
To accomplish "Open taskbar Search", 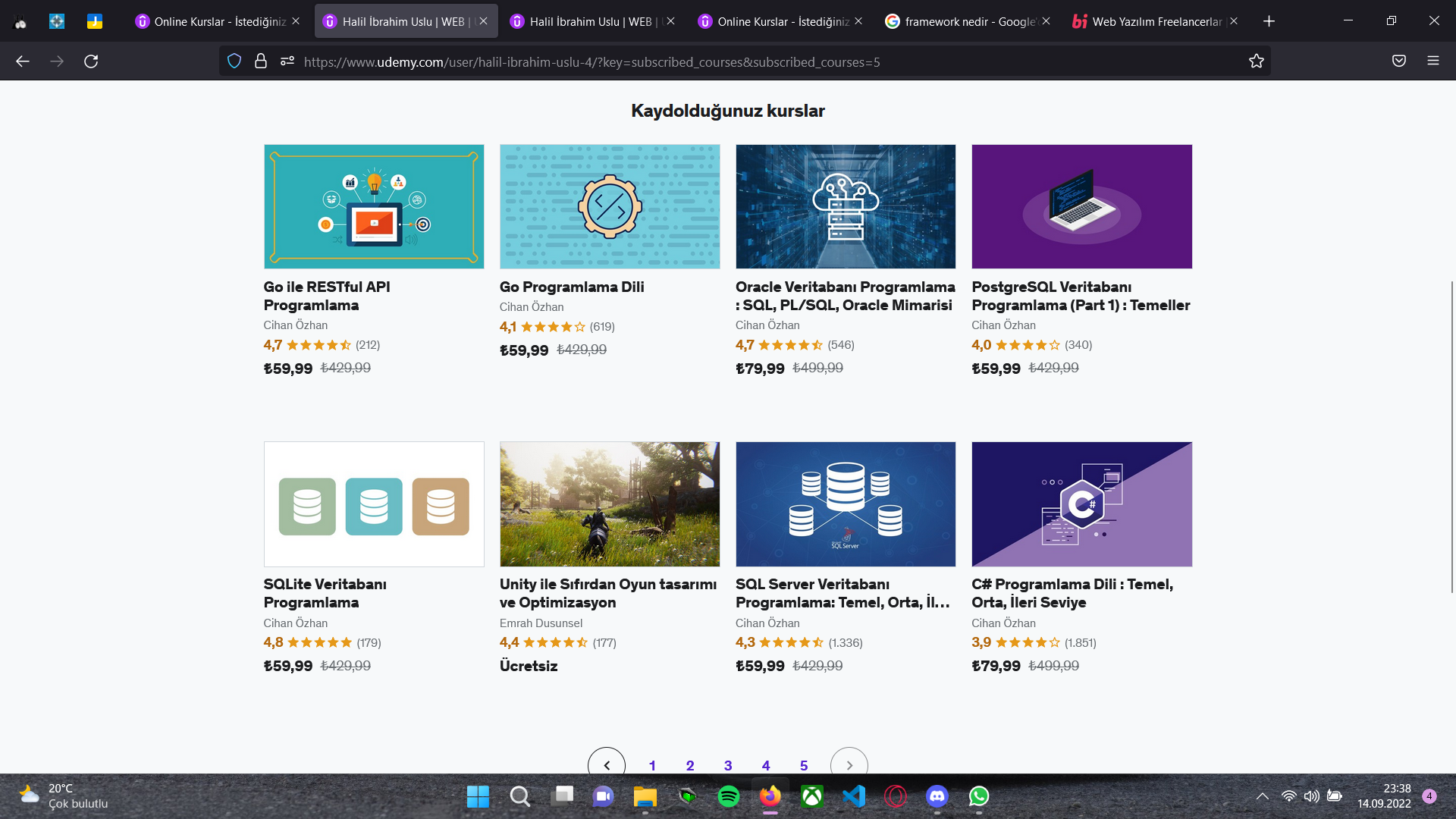I will tap(520, 796).
